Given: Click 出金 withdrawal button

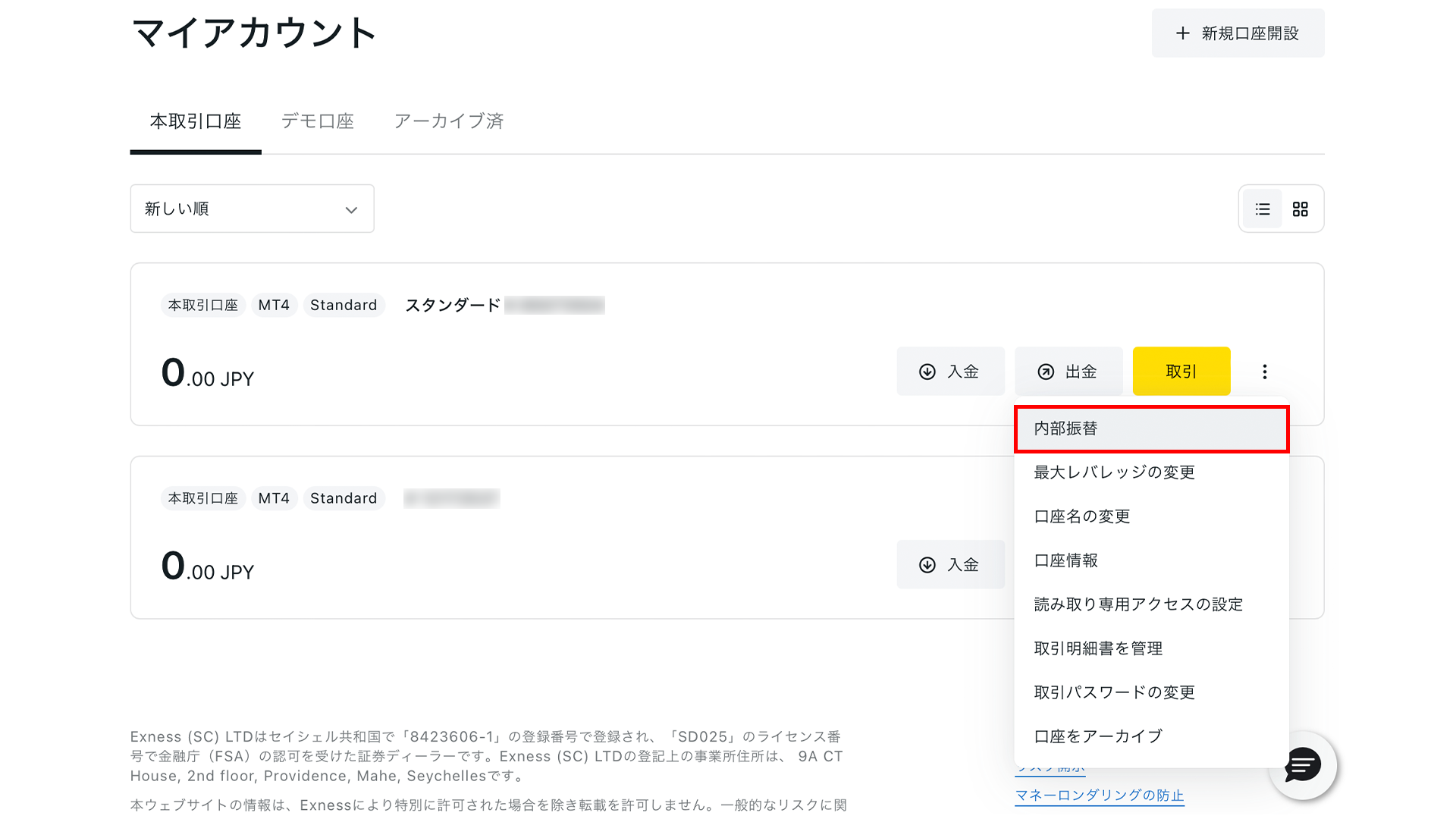Looking at the screenshot, I should pyautogui.click(x=1068, y=372).
